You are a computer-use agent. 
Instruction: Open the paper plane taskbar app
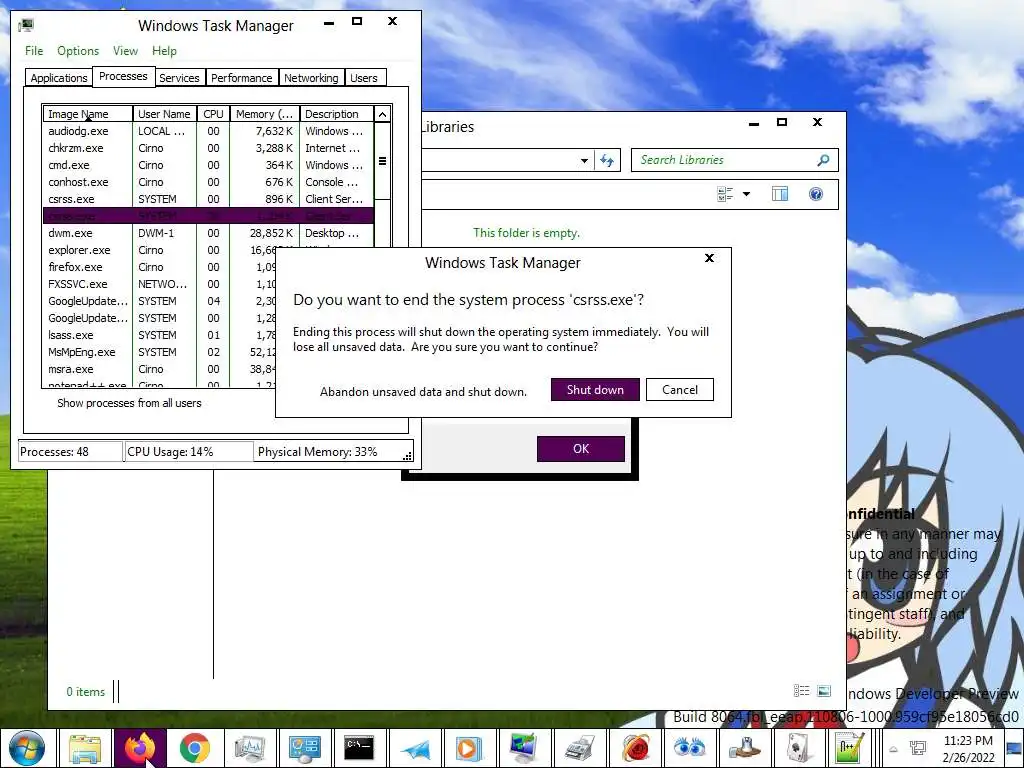[x=414, y=748]
